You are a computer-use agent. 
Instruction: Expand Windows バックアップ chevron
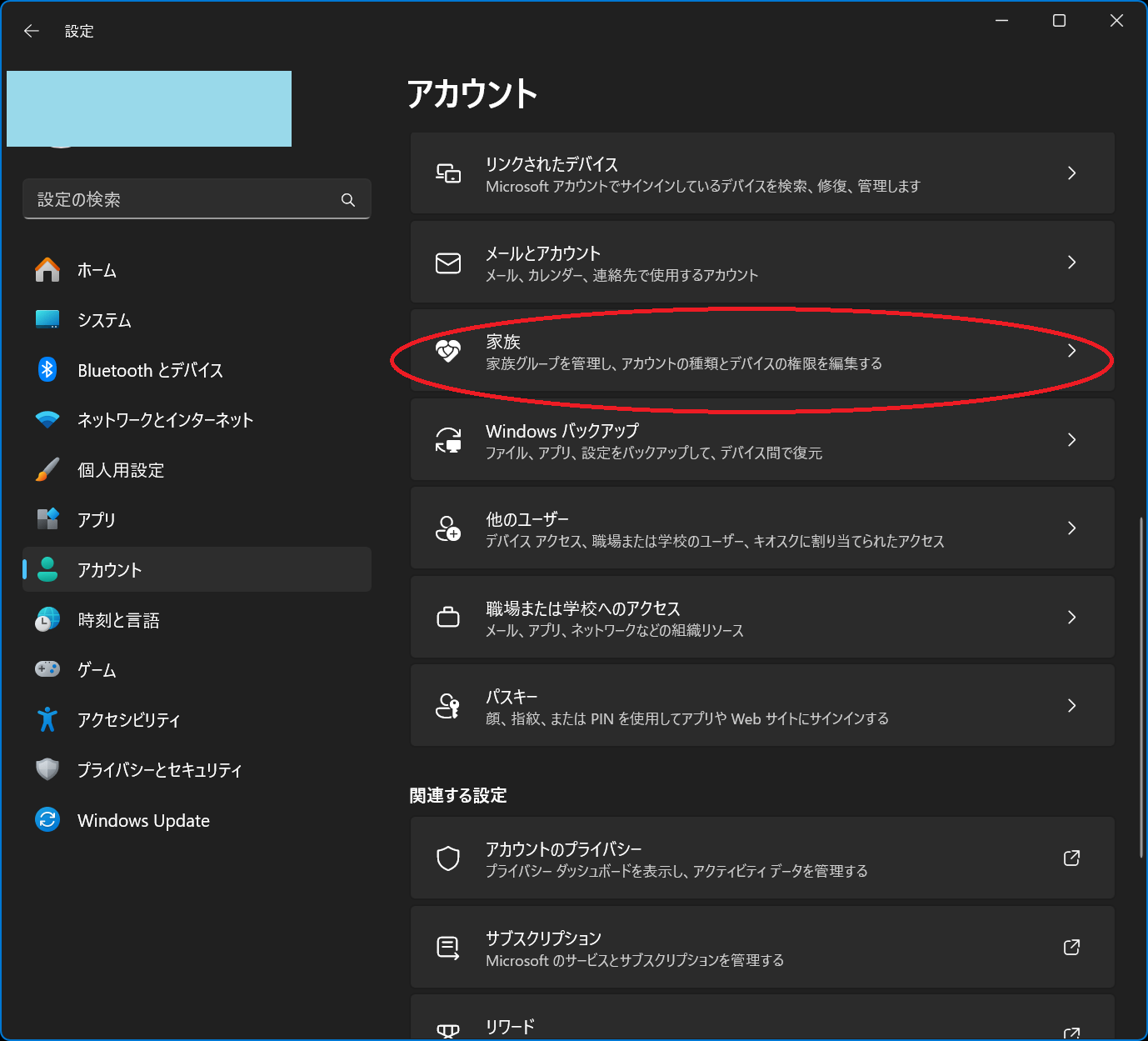(1072, 440)
